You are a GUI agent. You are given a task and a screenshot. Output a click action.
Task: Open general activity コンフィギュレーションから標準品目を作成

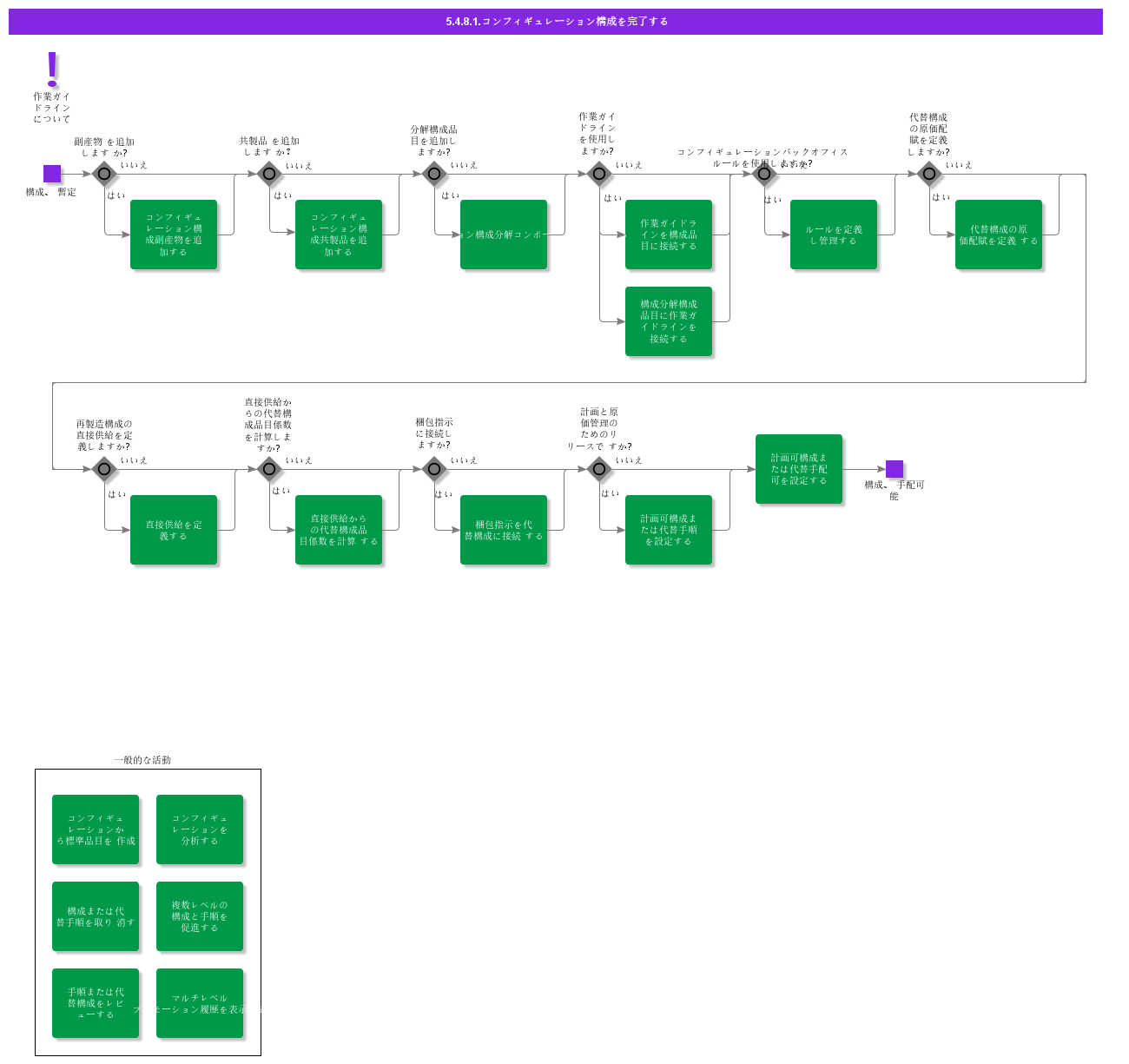pos(96,829)
